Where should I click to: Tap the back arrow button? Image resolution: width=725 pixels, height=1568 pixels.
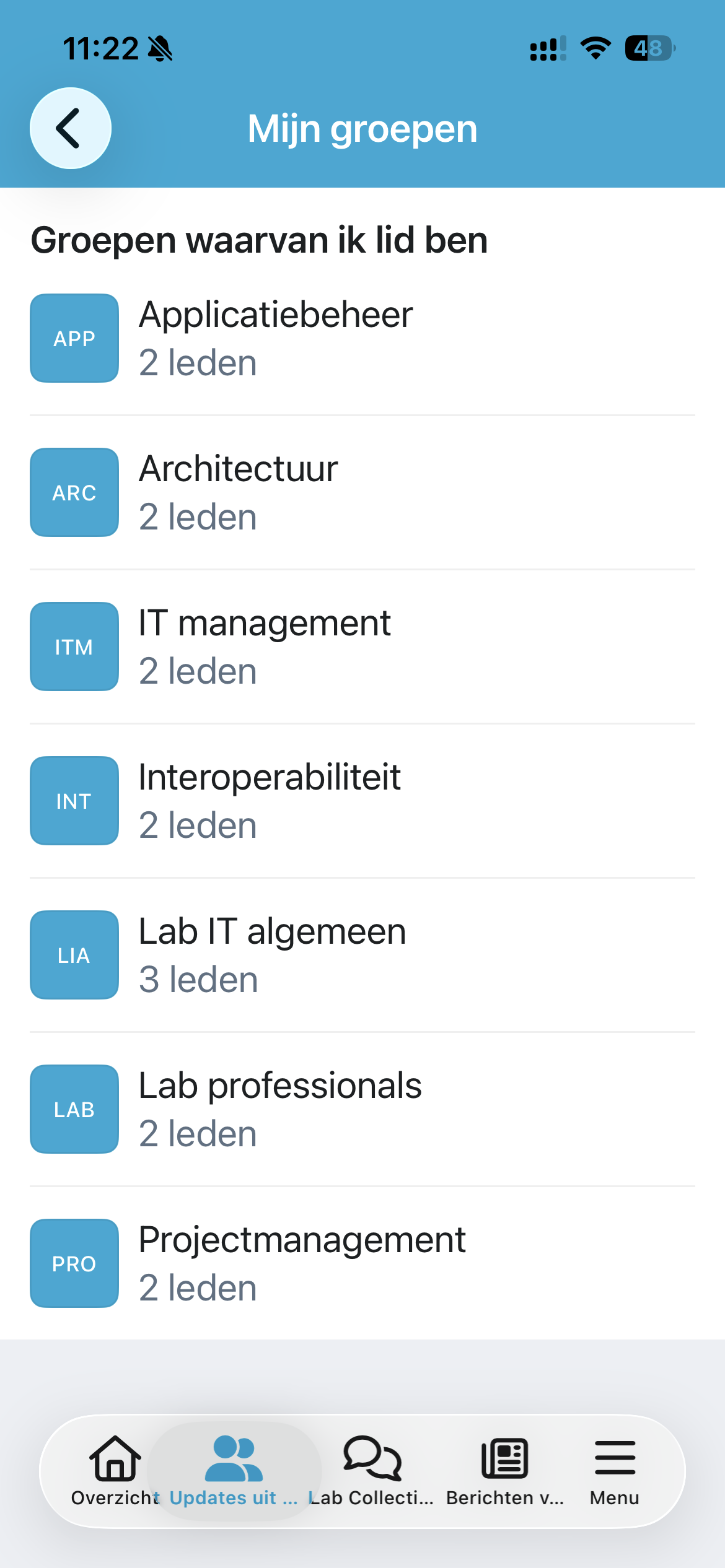[x=71, y=128]
